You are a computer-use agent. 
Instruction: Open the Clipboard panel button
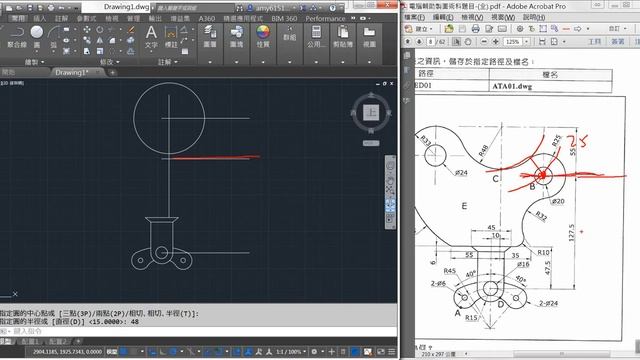(343, 37)
